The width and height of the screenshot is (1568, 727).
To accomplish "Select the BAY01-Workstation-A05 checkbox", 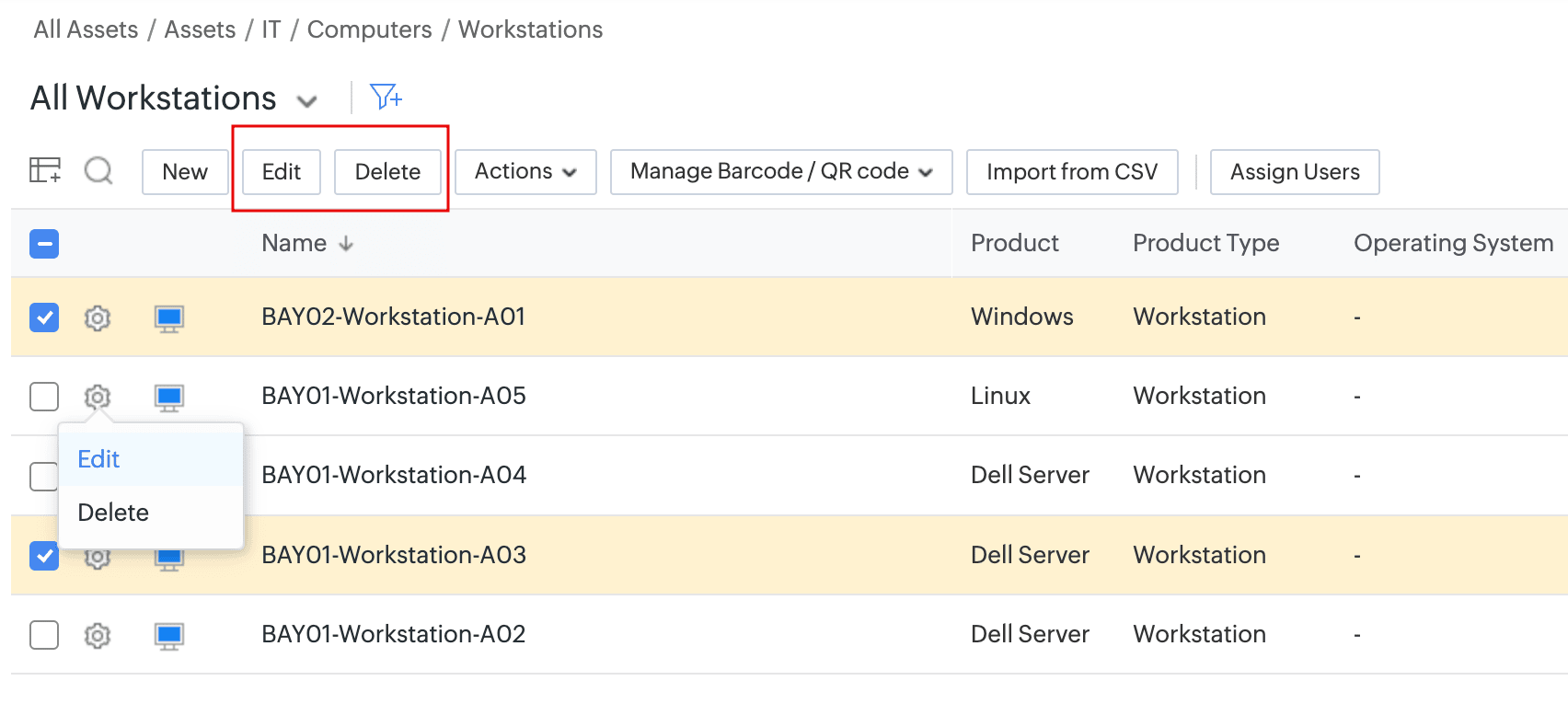I will pyautogui.click(x=44, y=397).
